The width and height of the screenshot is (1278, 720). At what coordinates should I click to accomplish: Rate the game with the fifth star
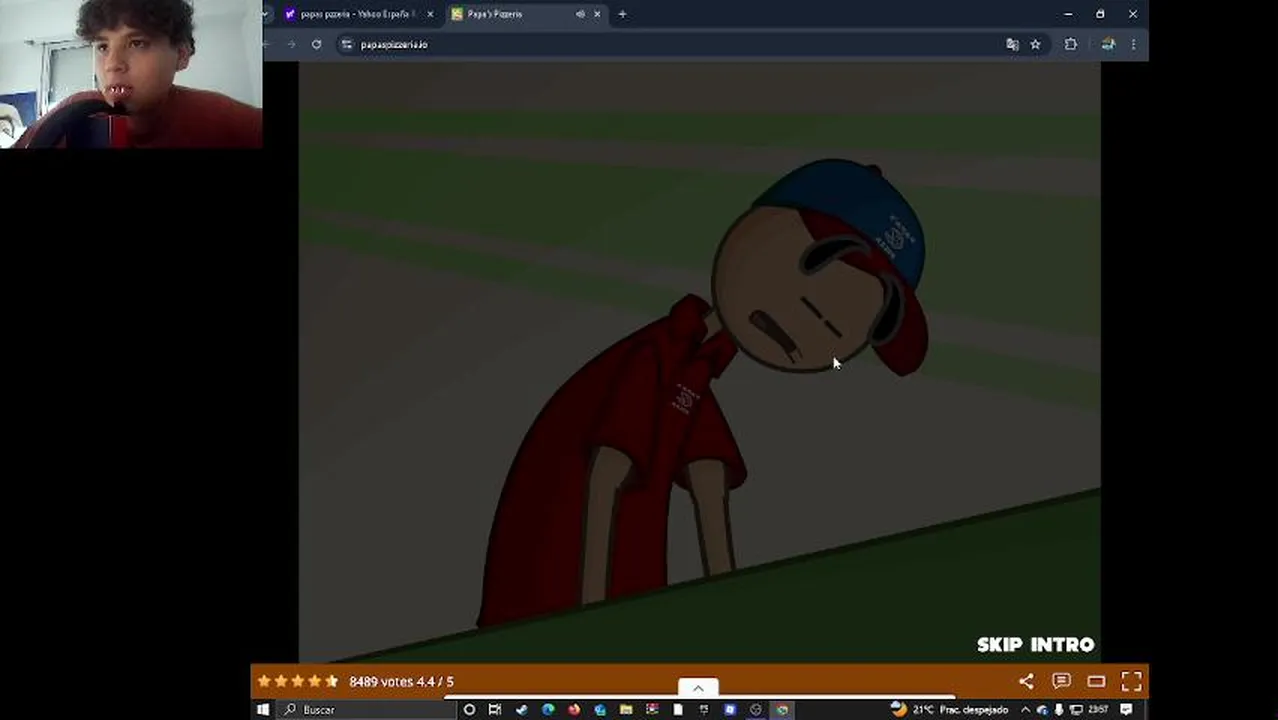pyautogui.click(x=332, y=681)
